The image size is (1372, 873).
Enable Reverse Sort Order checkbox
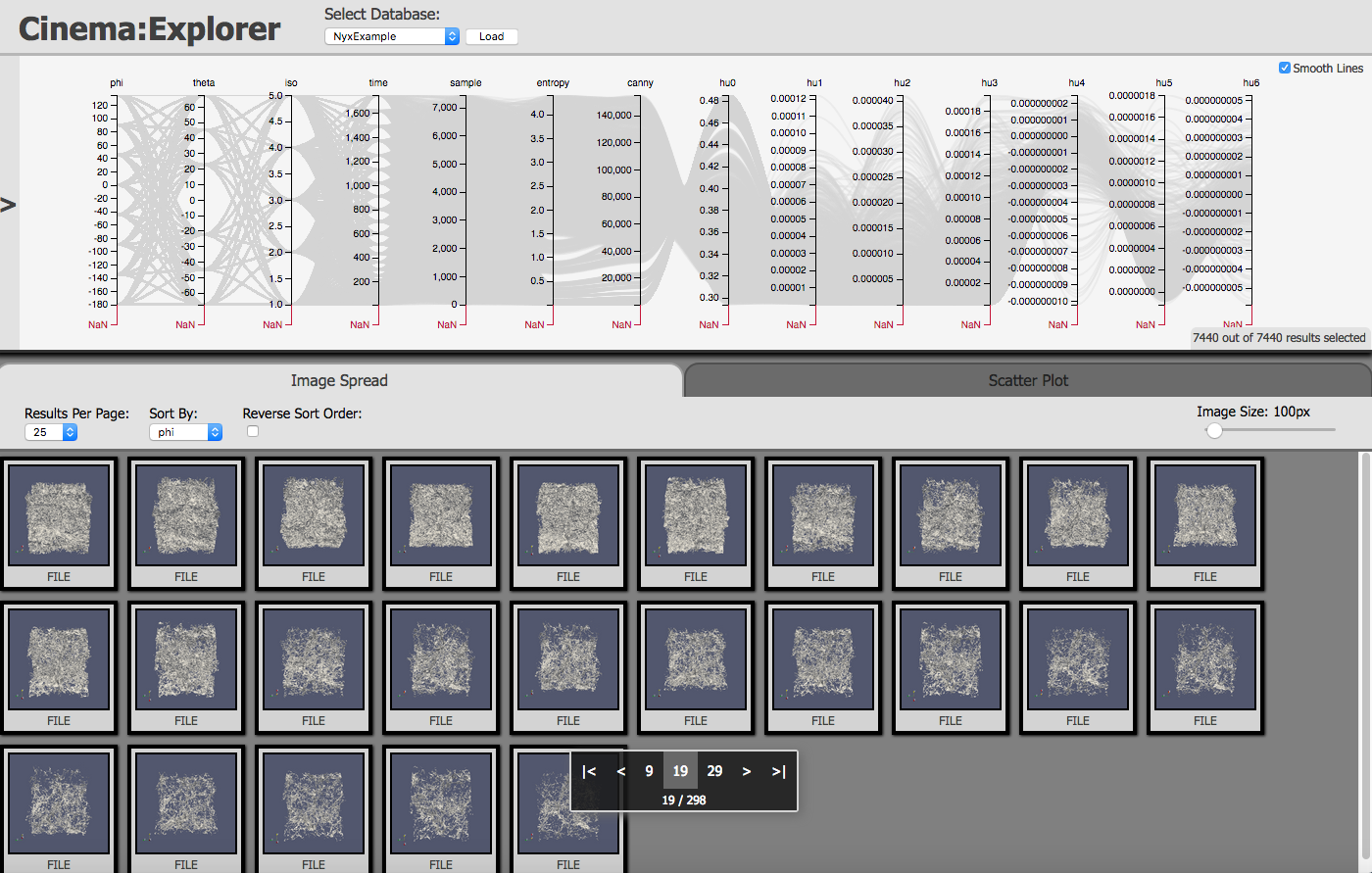click(x=253, y=431)
